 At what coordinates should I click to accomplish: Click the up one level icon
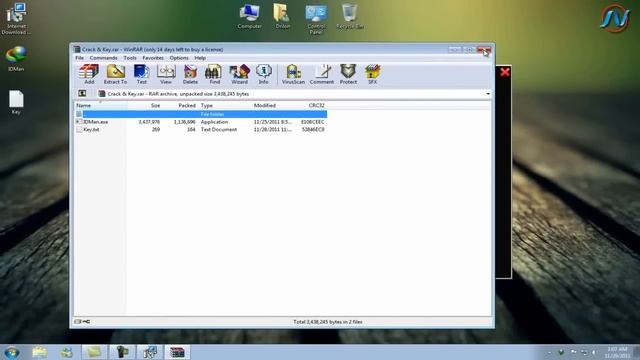tap(82, 93)
